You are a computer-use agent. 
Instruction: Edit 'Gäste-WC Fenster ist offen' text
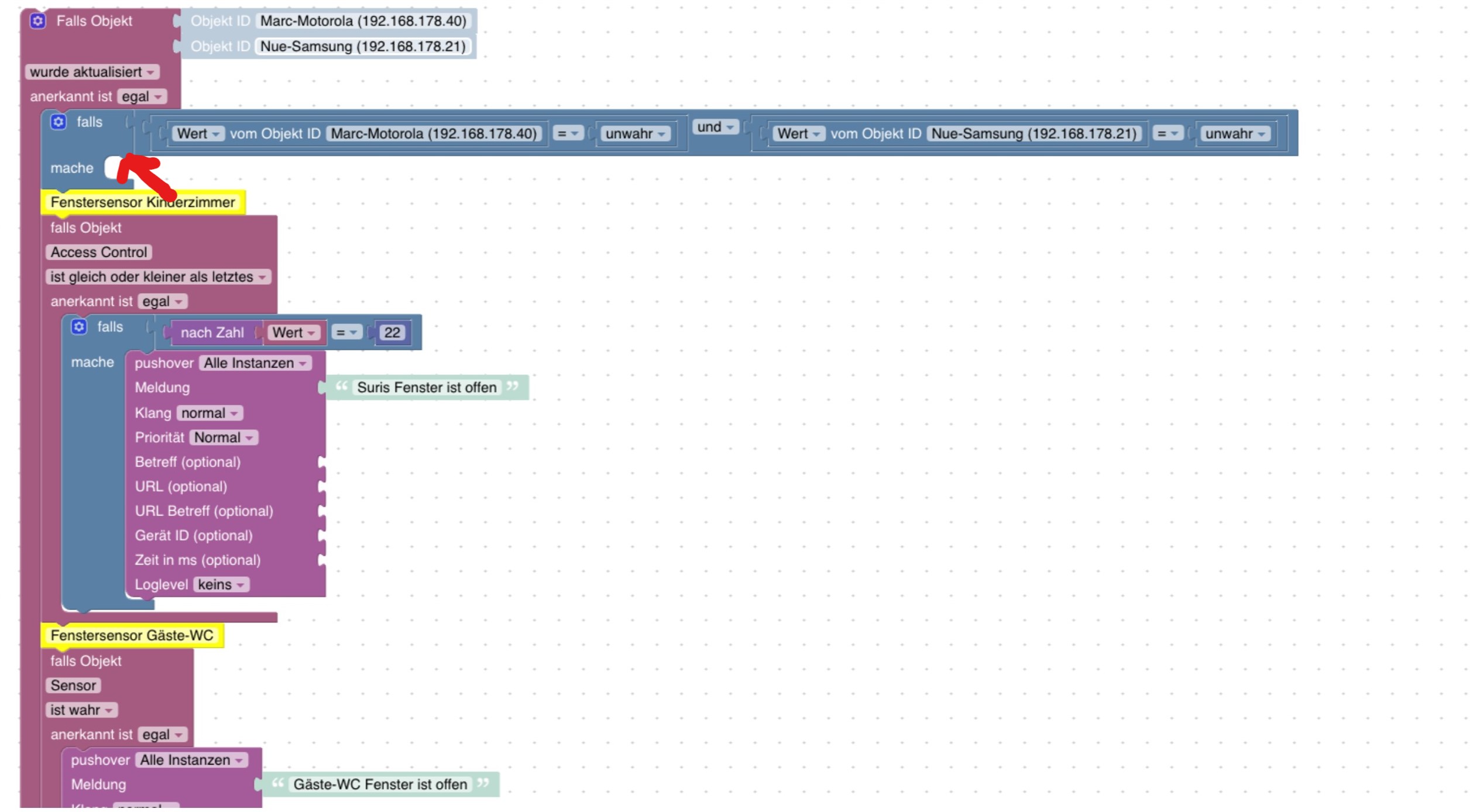380,785
